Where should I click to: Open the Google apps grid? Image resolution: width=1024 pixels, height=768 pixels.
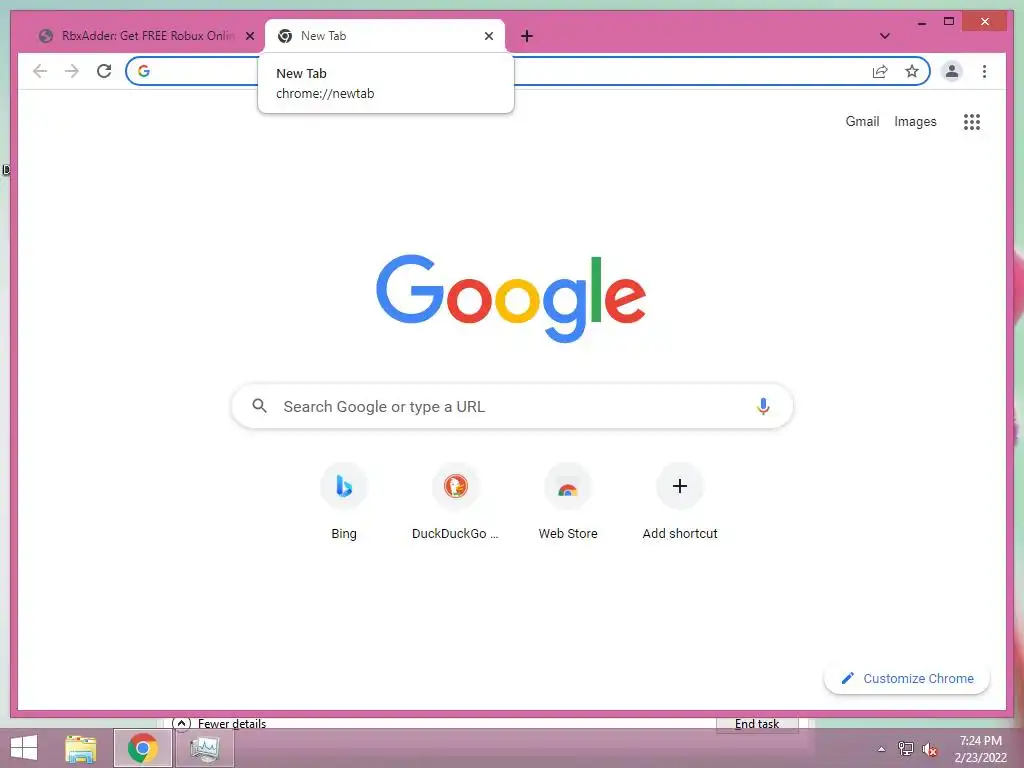pos(972,121)
